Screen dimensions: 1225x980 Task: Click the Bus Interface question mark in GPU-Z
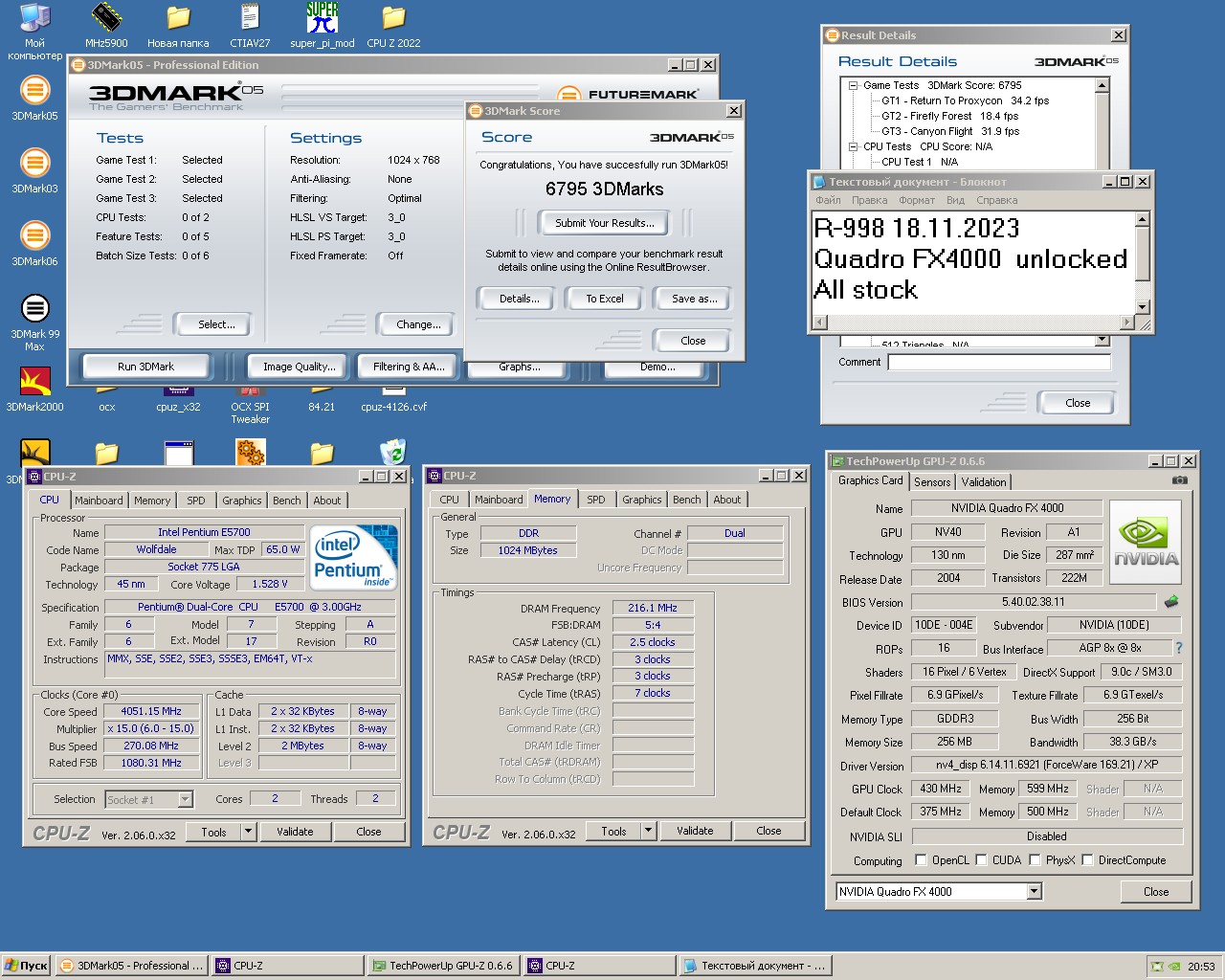(x=1179, y=648)
